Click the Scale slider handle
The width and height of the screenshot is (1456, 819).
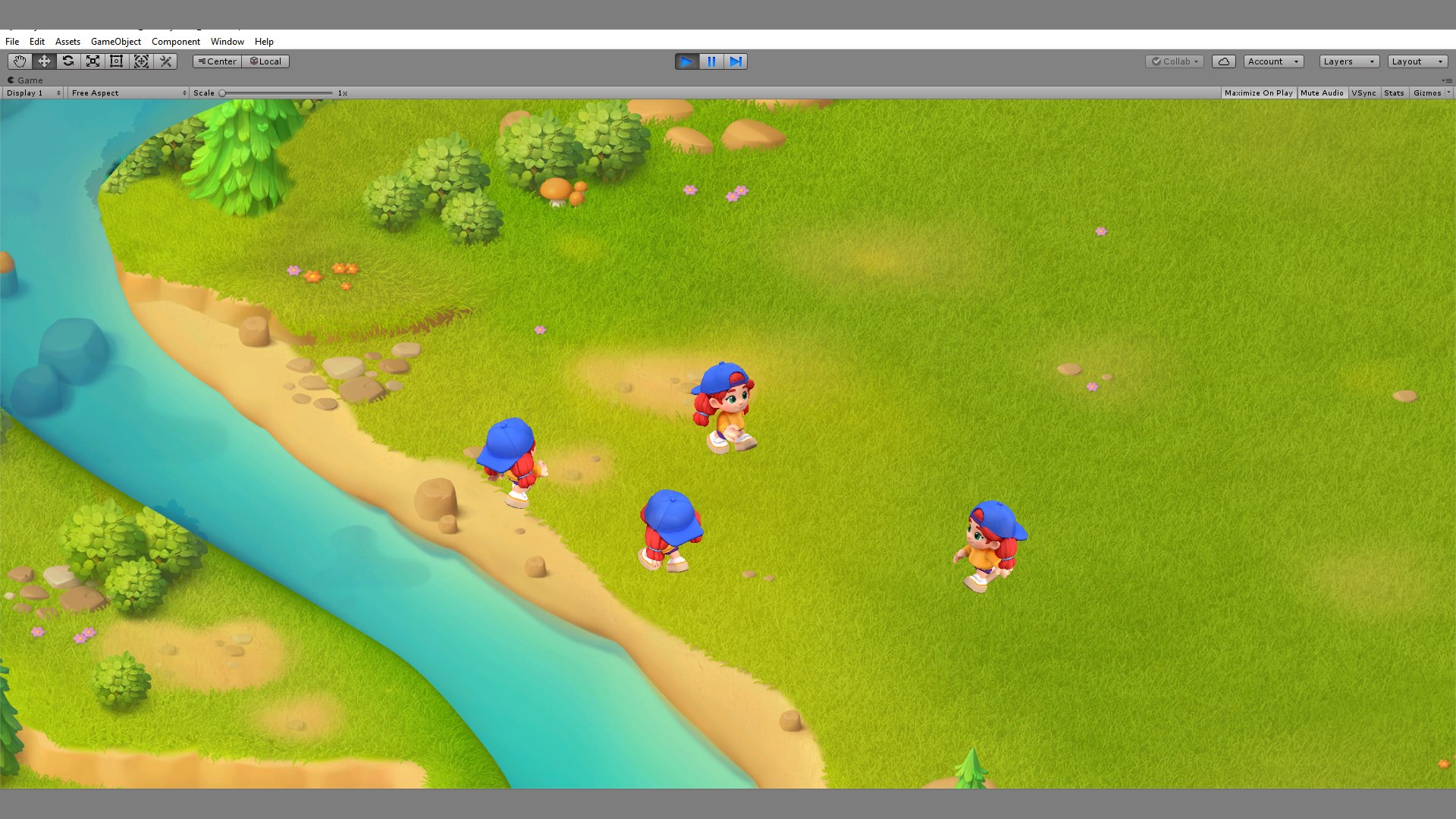point(222,93)
